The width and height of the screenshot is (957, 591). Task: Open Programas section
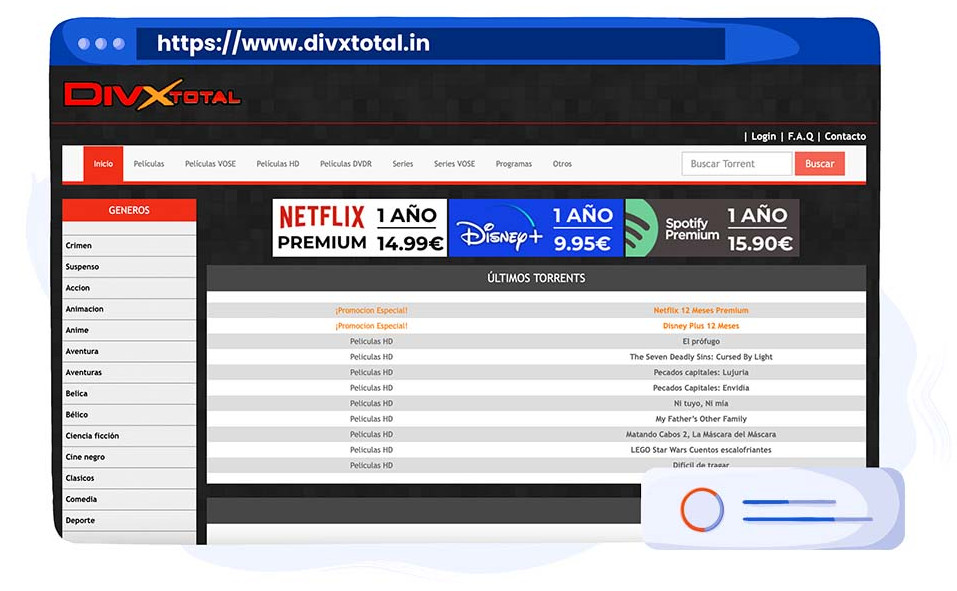click(513, 164)
